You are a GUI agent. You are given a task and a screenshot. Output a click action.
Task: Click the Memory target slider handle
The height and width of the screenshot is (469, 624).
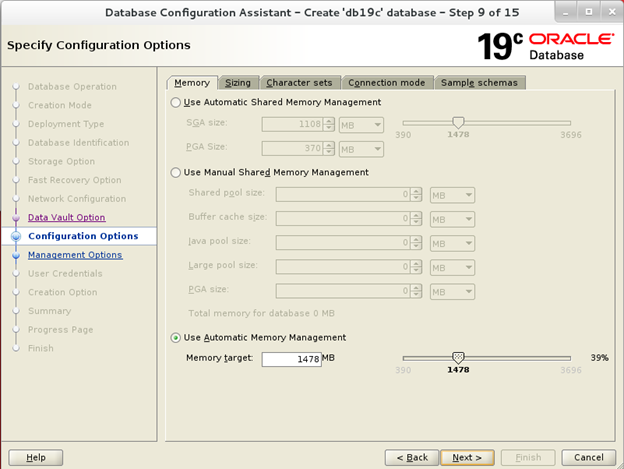pyautogui.click(x=458, y=357)
